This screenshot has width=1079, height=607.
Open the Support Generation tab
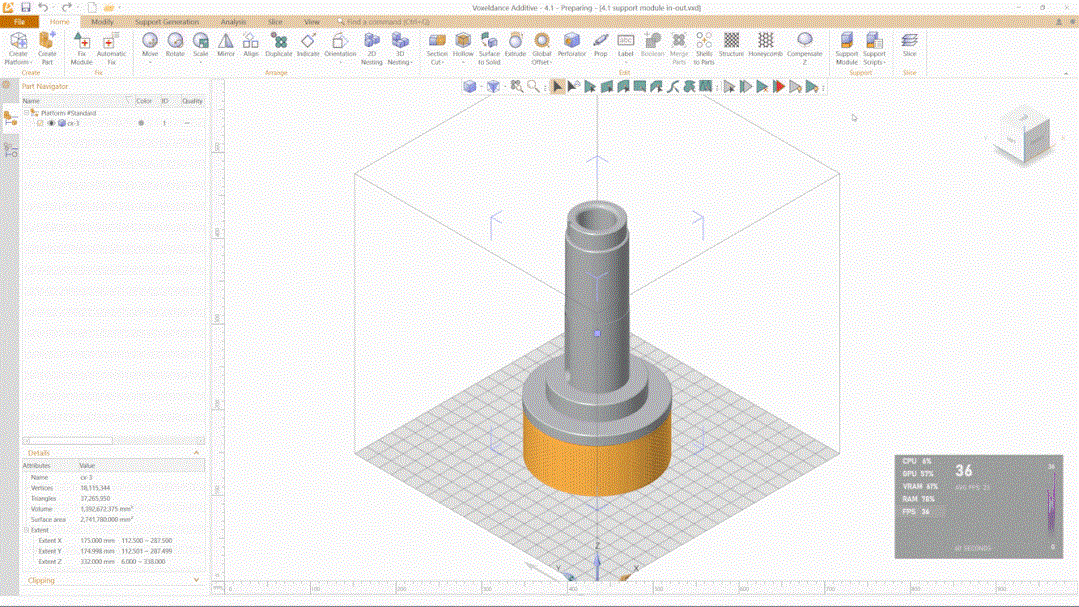click(167, 22)
